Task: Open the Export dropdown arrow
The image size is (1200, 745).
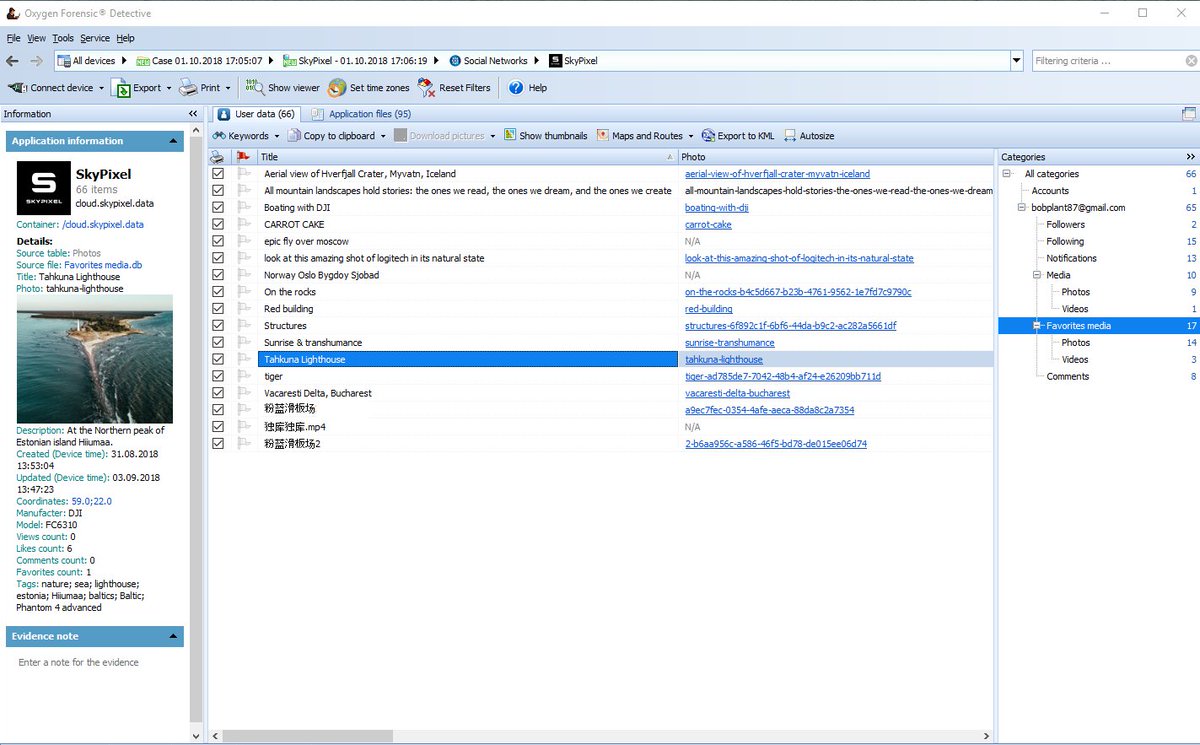Action: point(169,88)
